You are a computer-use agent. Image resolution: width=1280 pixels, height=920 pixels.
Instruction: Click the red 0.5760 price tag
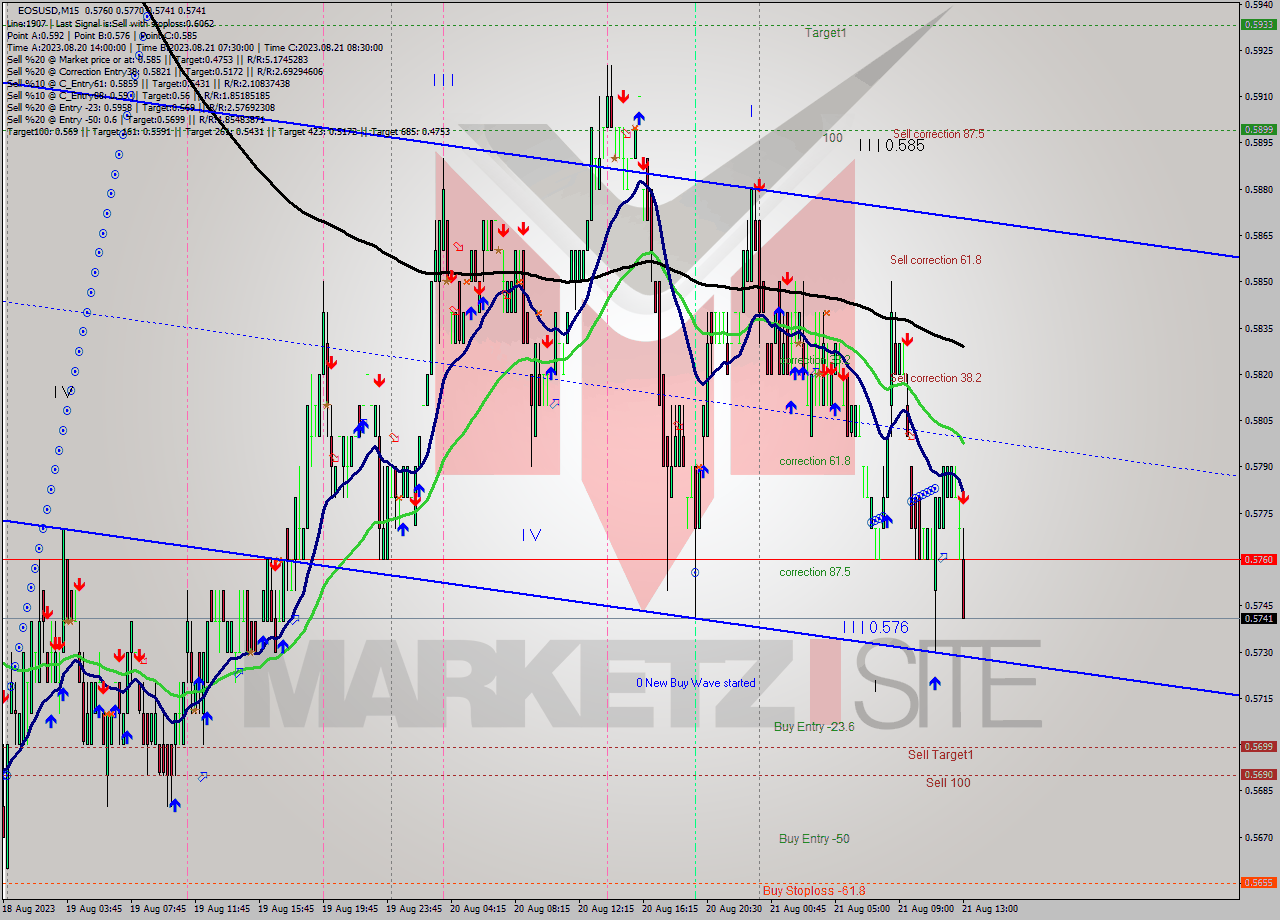1258,560
